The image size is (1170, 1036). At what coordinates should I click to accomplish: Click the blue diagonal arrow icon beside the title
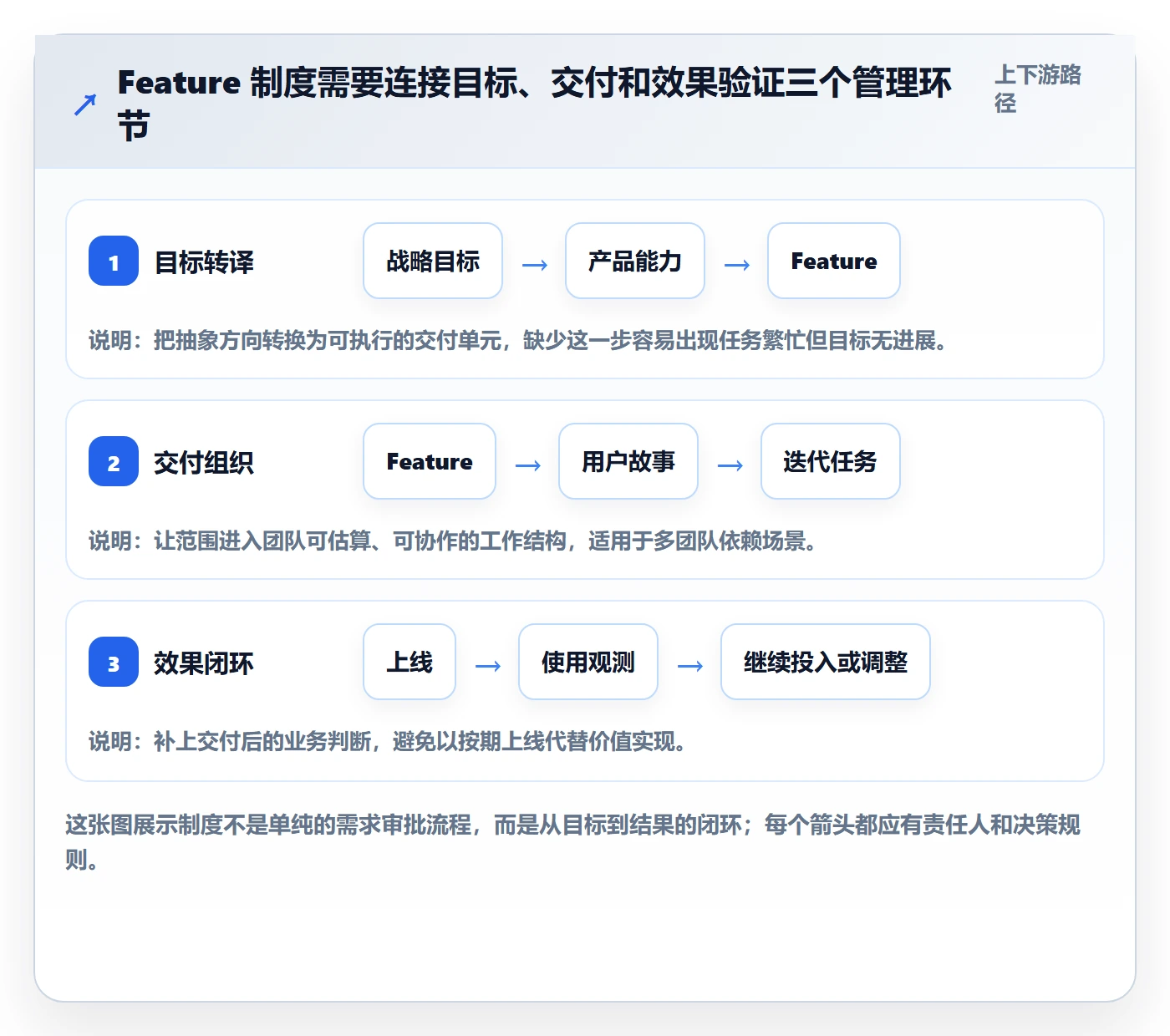pyautogui.click(x=85, y=104)
